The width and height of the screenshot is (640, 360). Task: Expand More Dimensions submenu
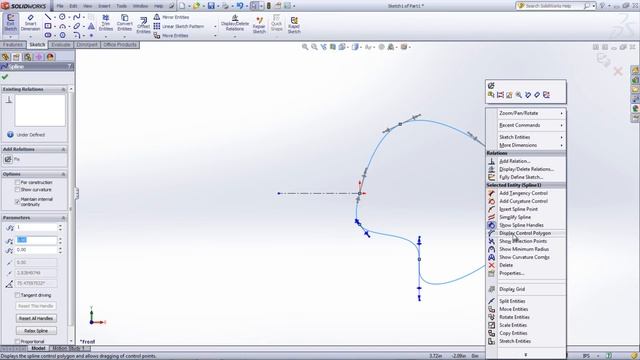pyautogui.click(x=526, y=145)
